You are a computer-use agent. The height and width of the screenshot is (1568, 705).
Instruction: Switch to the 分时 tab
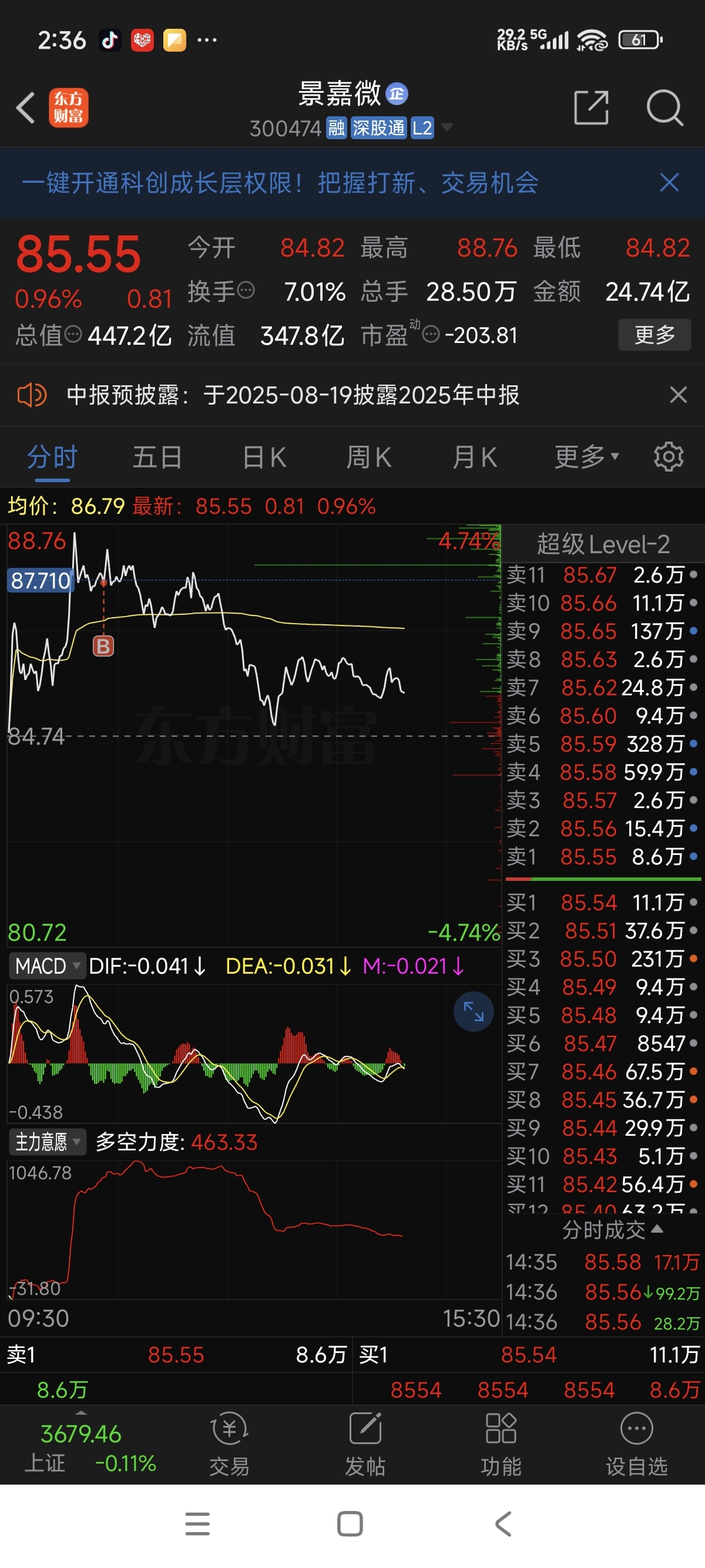coord(52,457)
